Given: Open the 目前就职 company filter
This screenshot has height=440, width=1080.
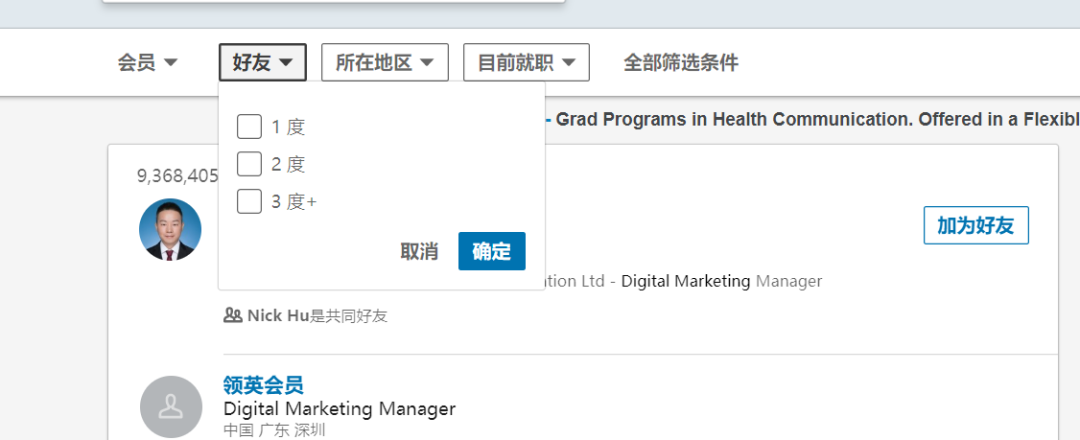Looking at the screenshot, I should coord(526,63).
